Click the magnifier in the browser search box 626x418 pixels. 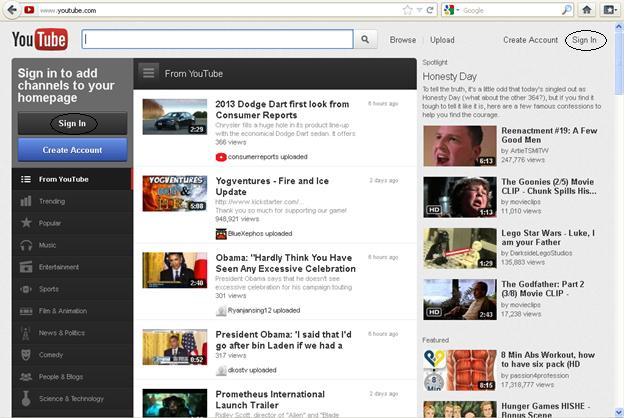click(566, 10)
